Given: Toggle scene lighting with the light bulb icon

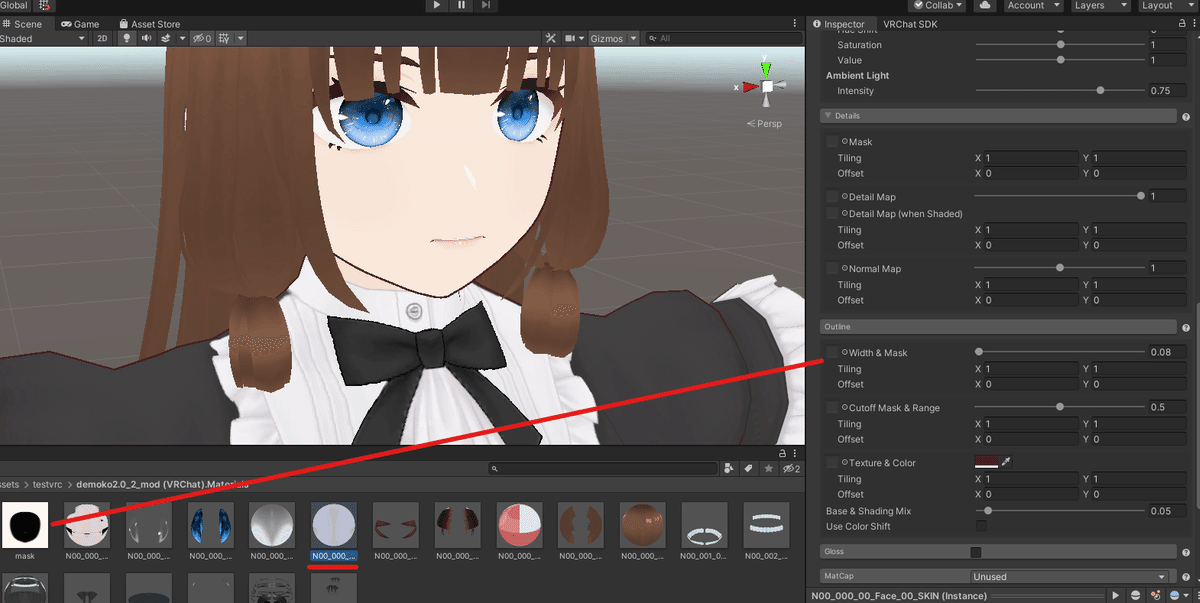Looking at the screenshot, I should click(x=126, y=38).
